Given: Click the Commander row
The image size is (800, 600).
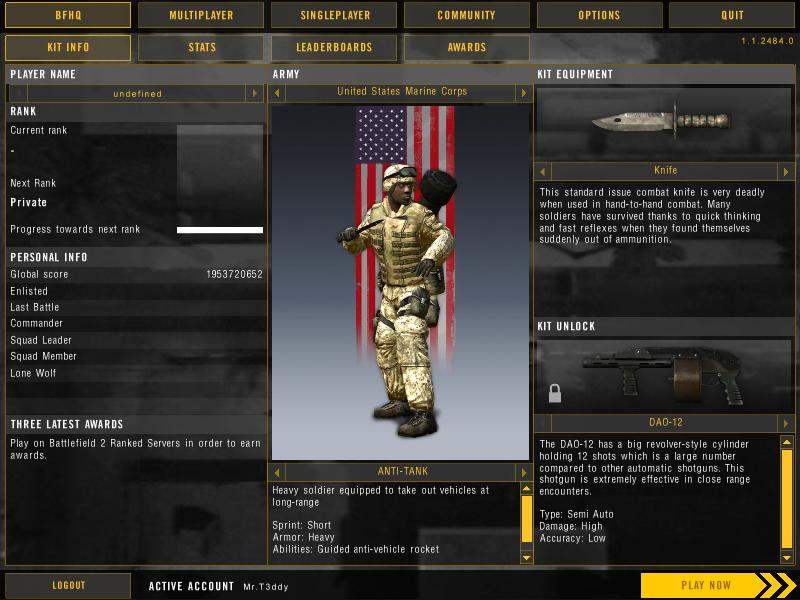Looking at the screenshot, I should 137,323.
